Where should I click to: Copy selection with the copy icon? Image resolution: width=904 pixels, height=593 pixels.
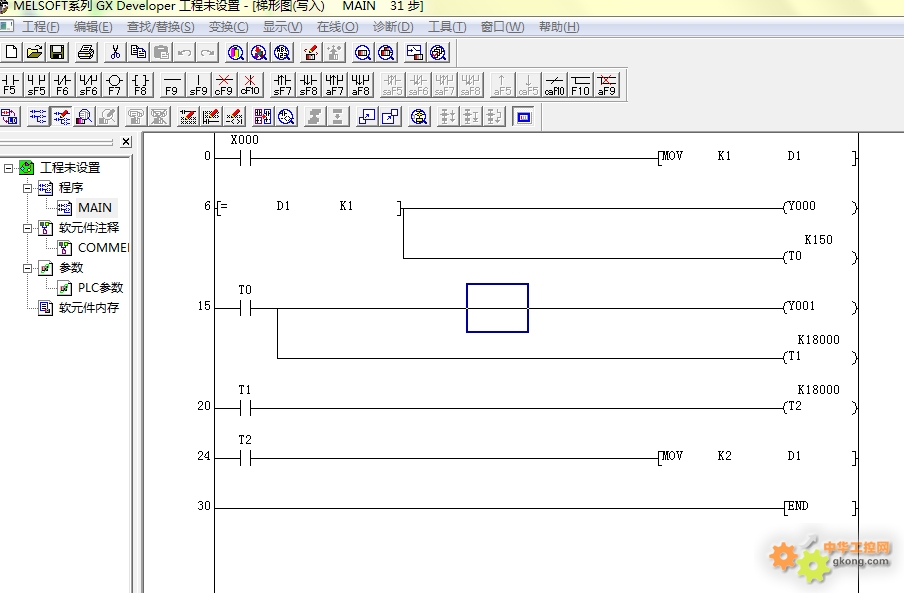[x=138, y=53]
